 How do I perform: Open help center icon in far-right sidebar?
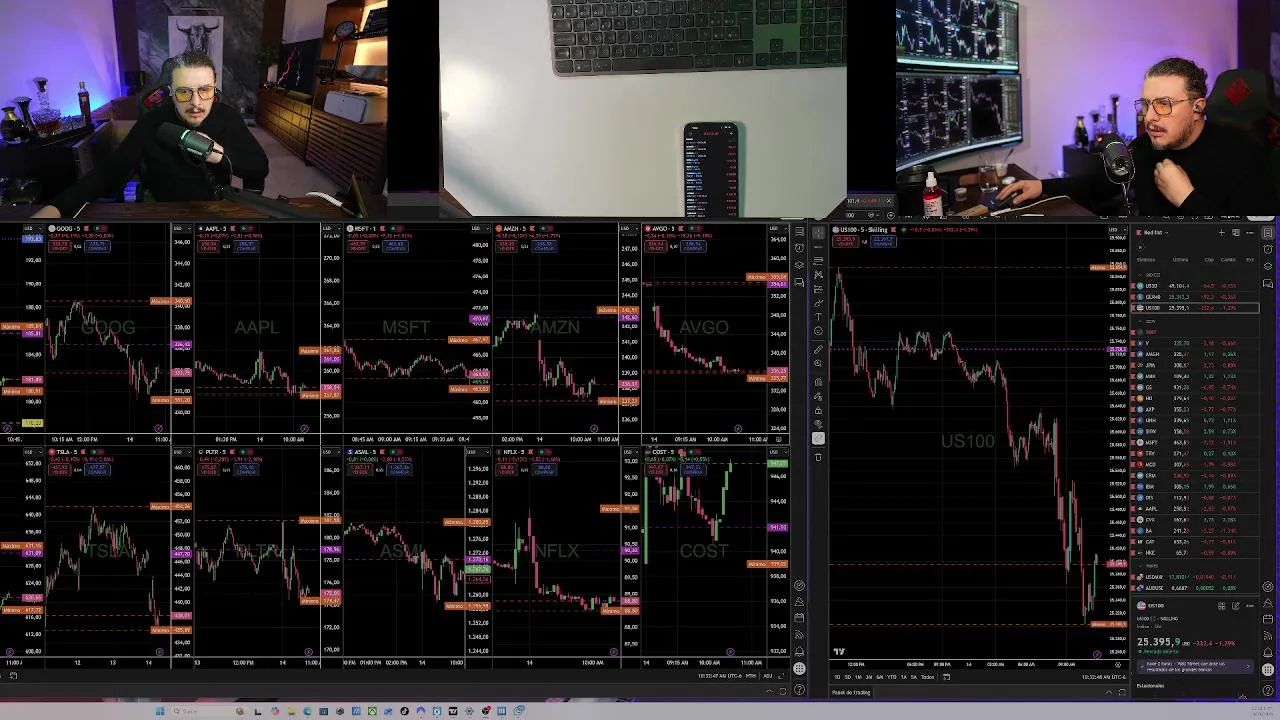1268,690
